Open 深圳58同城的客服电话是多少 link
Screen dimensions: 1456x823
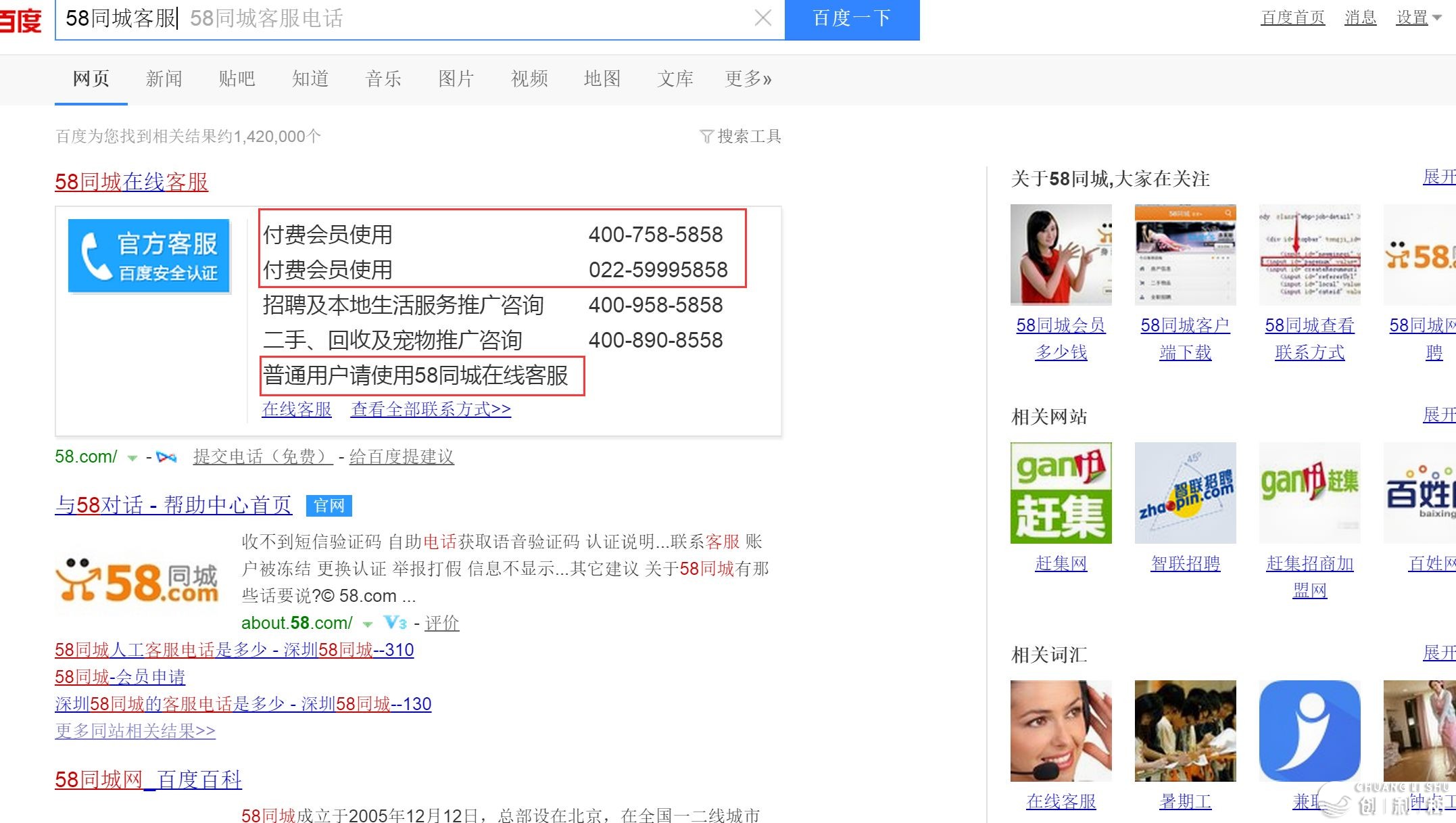click(x=243, y=704)
